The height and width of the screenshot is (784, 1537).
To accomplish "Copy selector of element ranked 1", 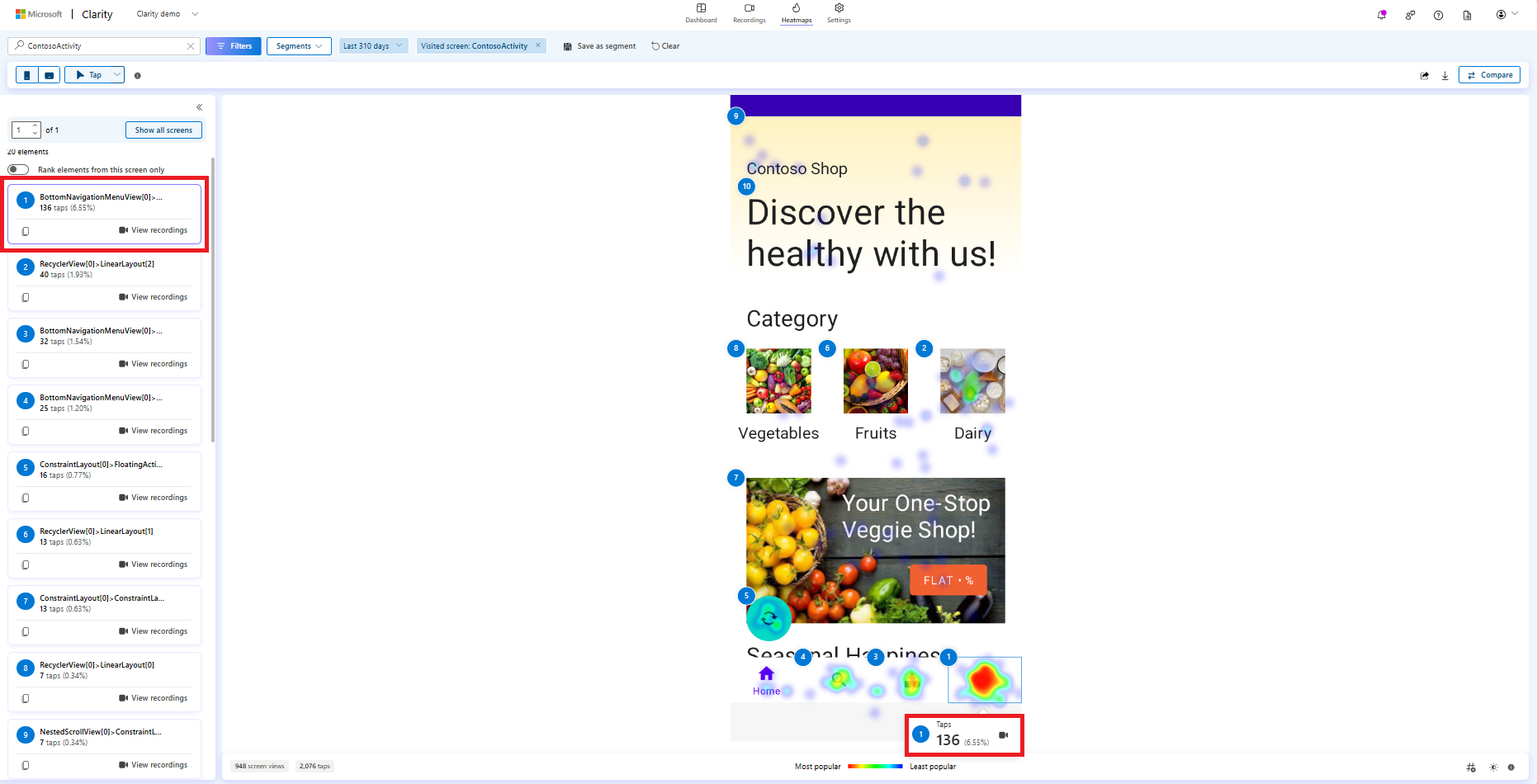I will 26,231.
